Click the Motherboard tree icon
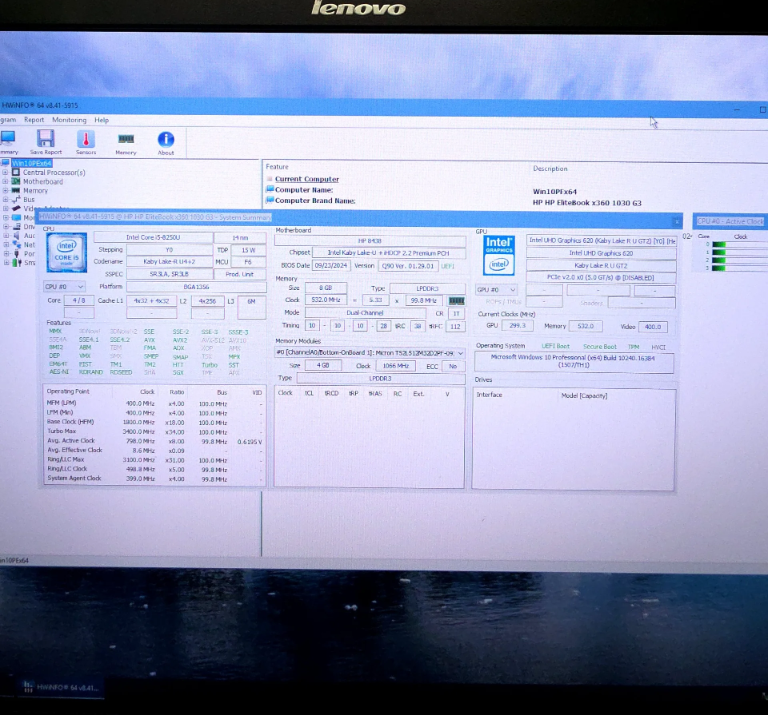Image resolution: width=768 pixels, height=715 pixels. click(x=16, y=181)
